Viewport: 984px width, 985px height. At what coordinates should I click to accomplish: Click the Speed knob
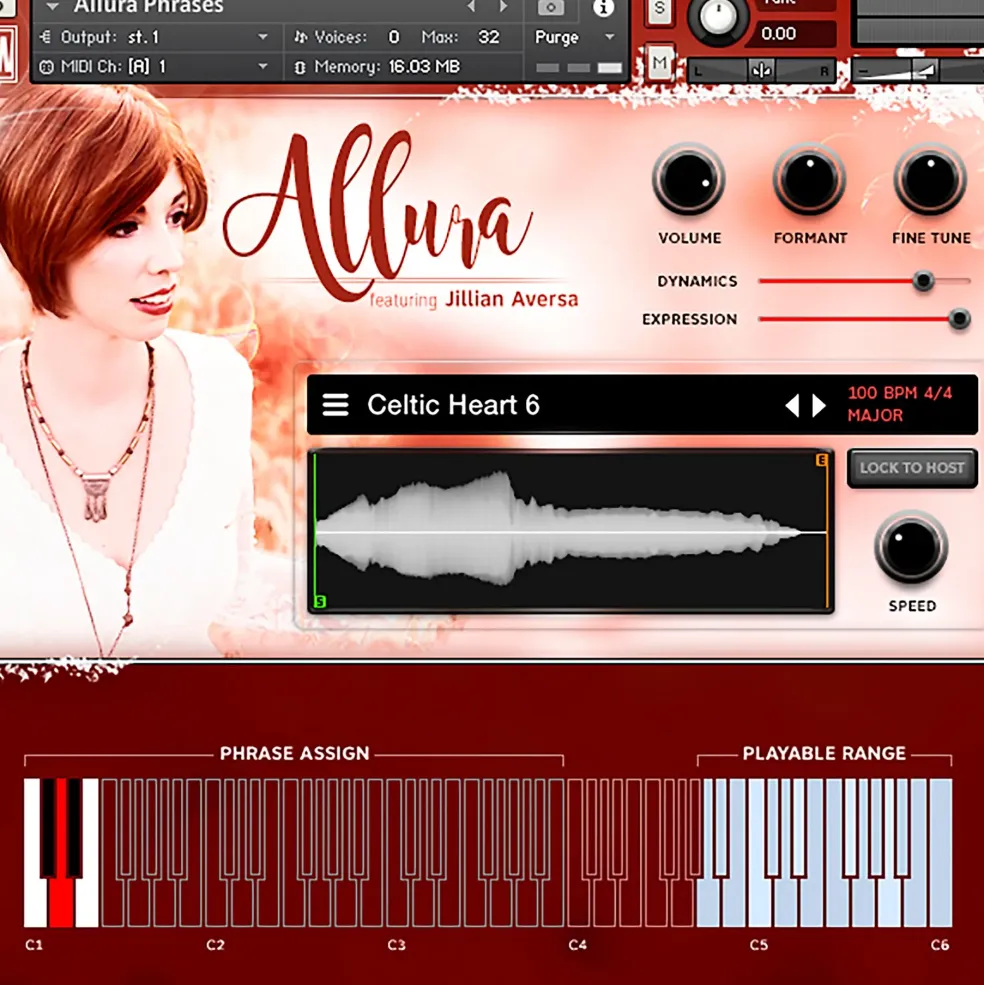coord(911,547)
